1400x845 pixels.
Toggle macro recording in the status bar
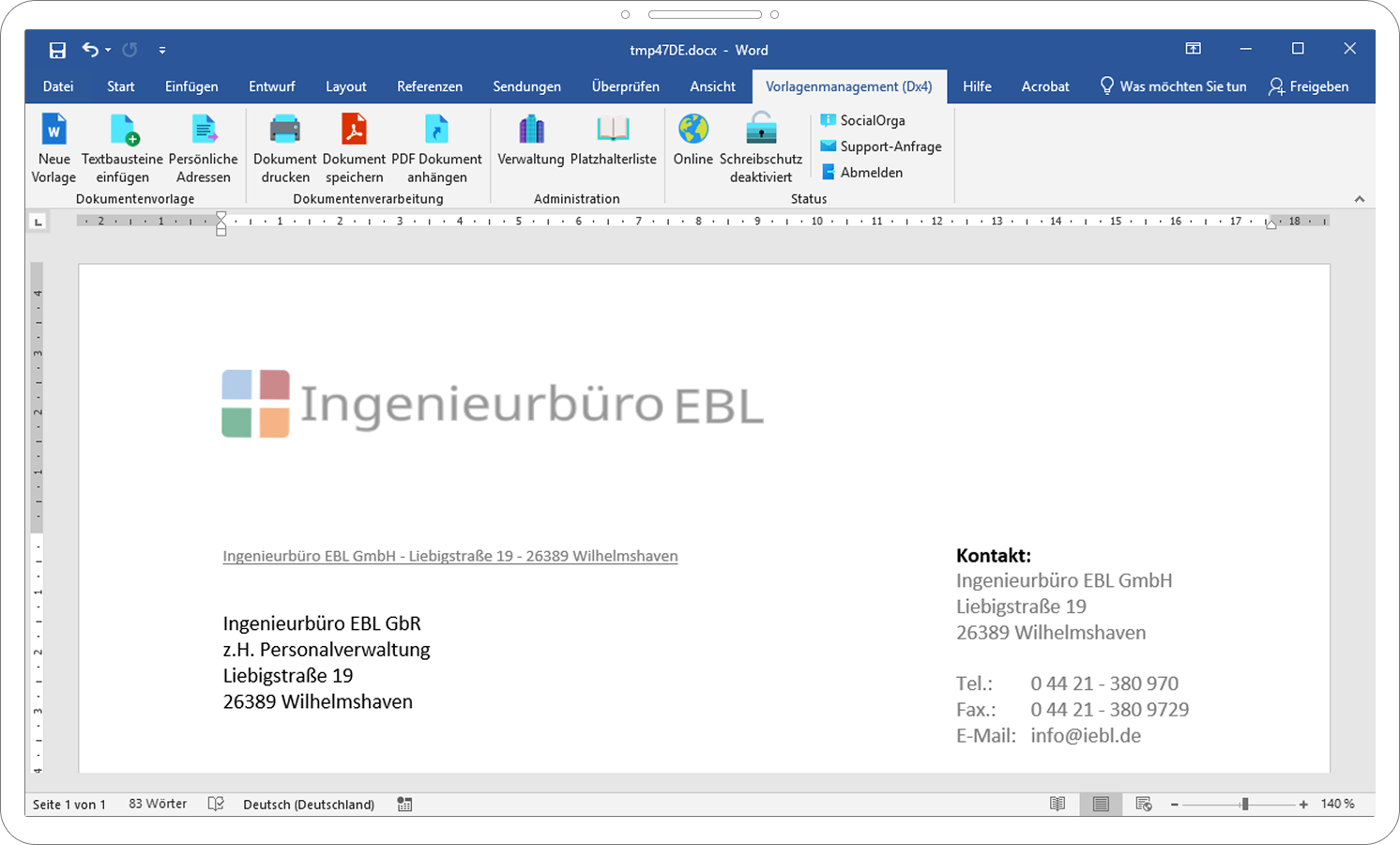tap(404, 804)
